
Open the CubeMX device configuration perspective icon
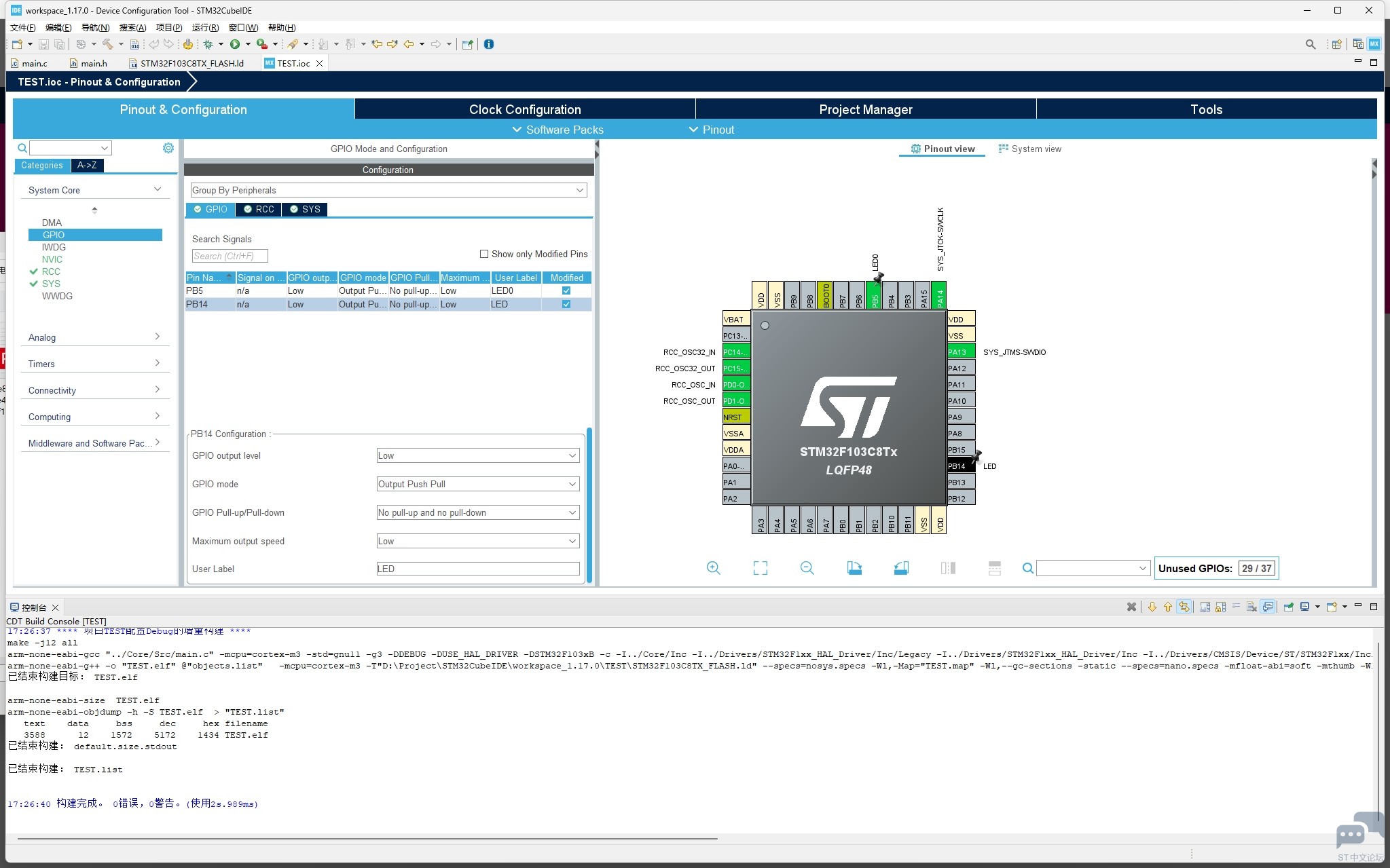tap(1374, 44)
